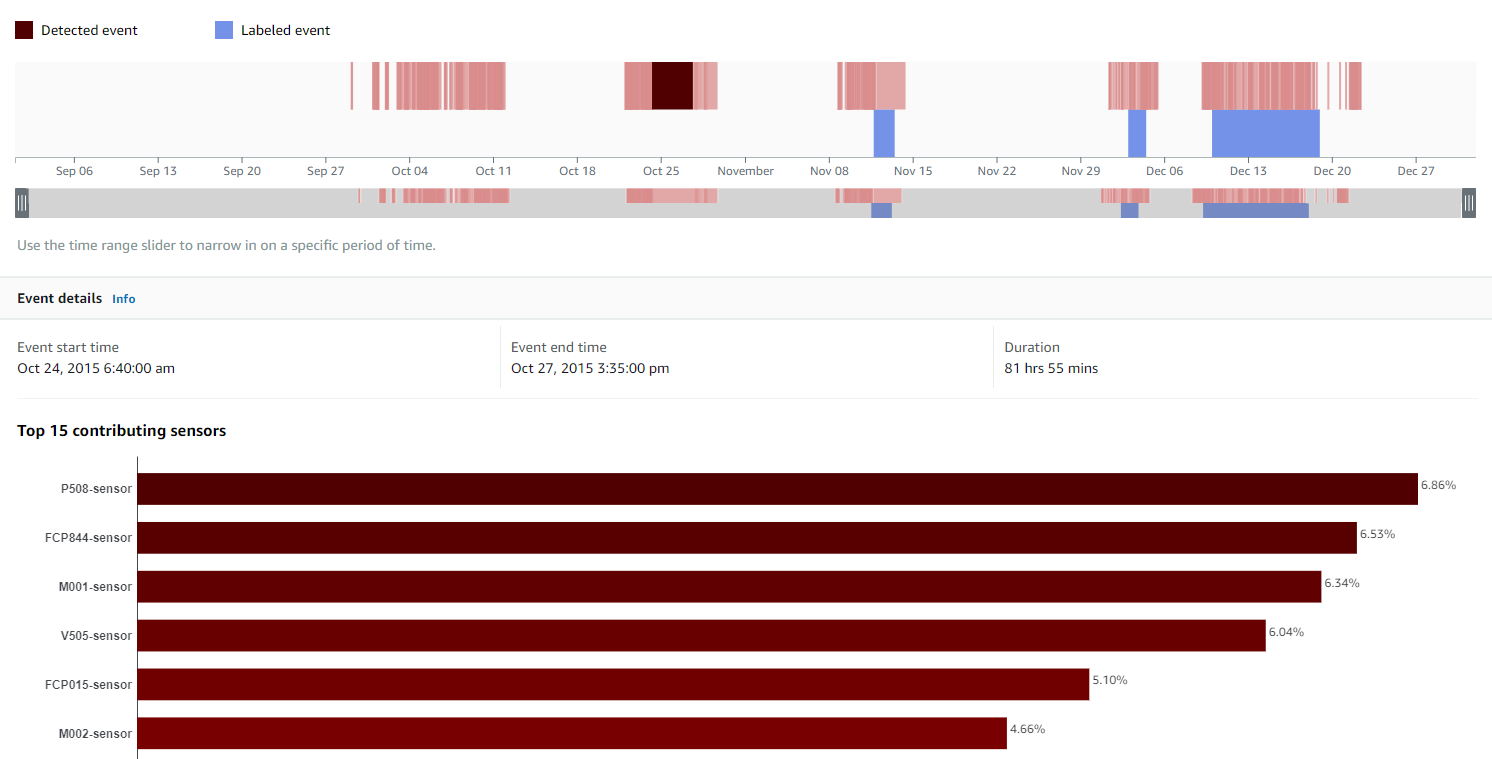Click the "P508-sensor" axis label
The width and height of the screenshot is (1492, 759).
click(96, 489)
